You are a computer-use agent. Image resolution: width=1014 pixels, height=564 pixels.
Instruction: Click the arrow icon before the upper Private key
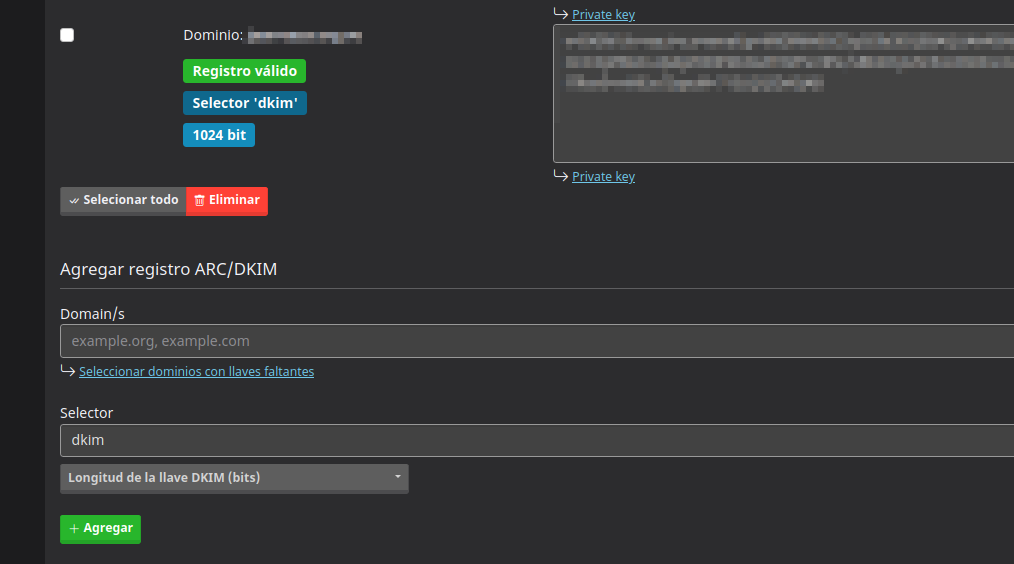(x=560, y=14)
